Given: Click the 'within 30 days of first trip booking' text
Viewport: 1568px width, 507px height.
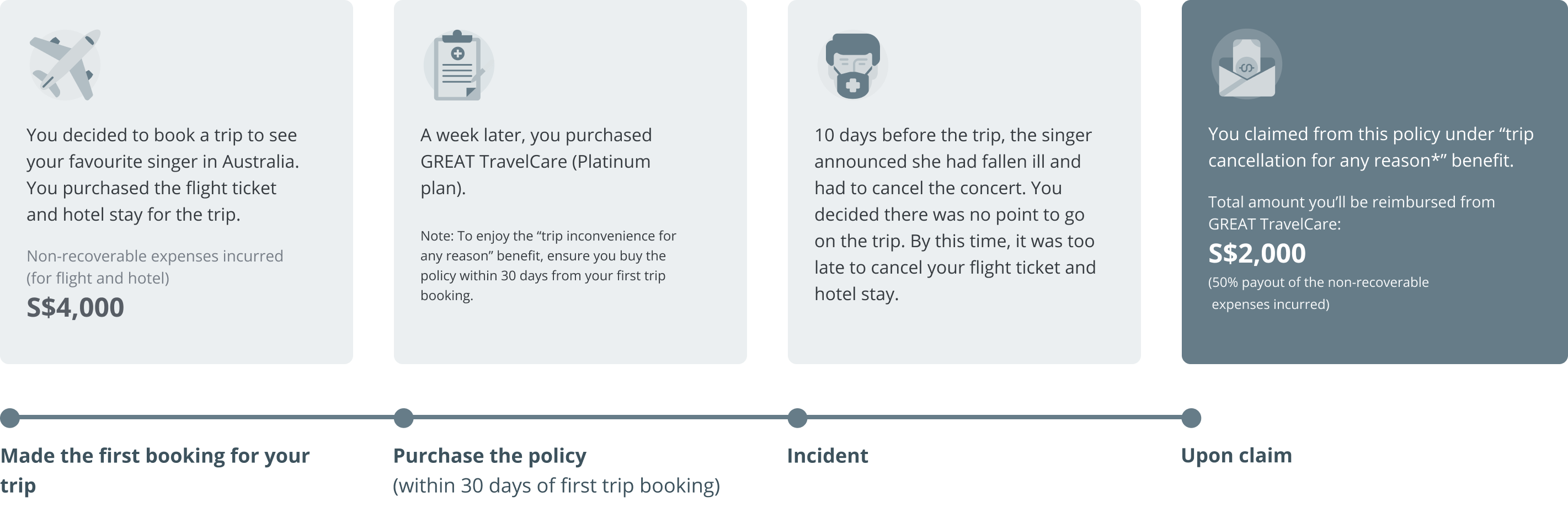Looking at the screenshot, I should point(556,485).
